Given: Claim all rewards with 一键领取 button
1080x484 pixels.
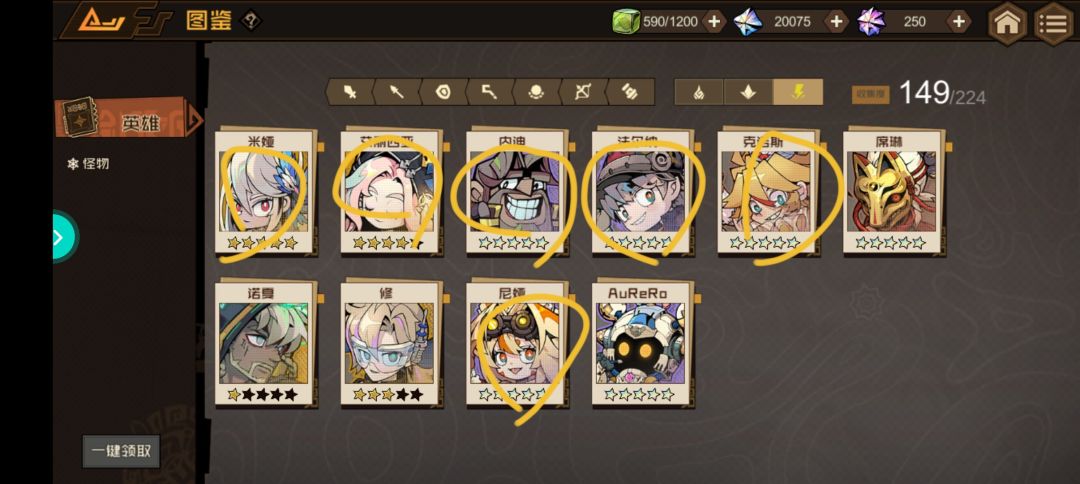Looking at the screenshot, I should pyautogui.click(x=121, y=452).
